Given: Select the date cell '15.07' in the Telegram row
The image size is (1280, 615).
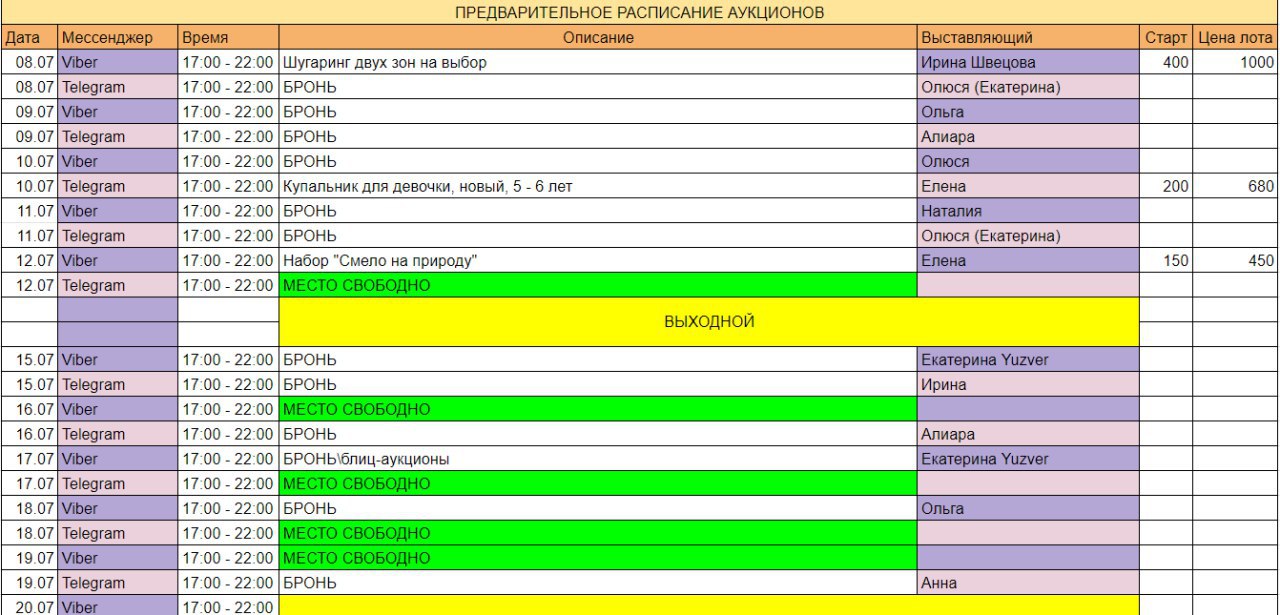Looking at the screenshot, I should click(x=29, y=384).
